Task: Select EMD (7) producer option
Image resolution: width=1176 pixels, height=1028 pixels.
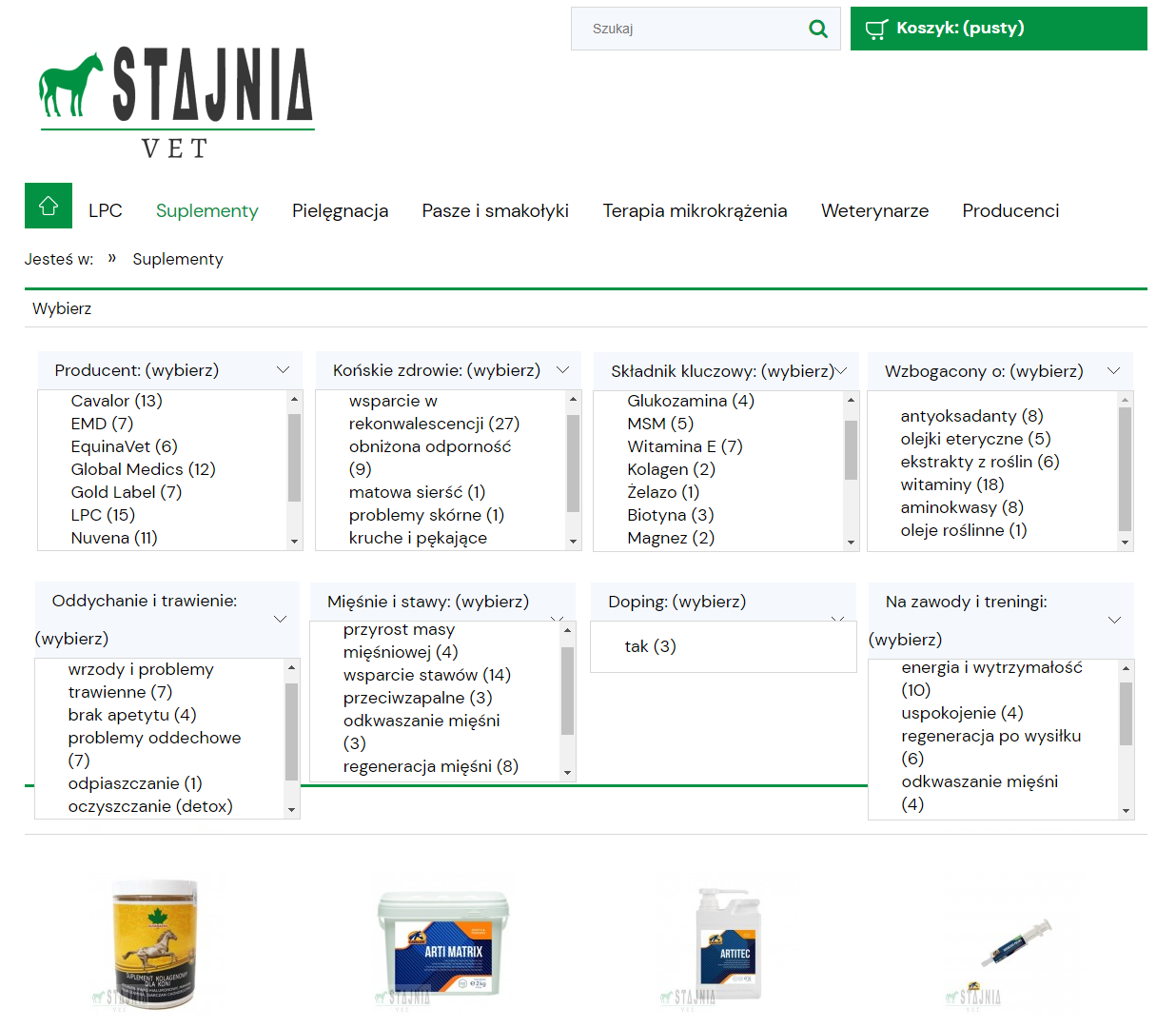Action: tap(102, 424)
